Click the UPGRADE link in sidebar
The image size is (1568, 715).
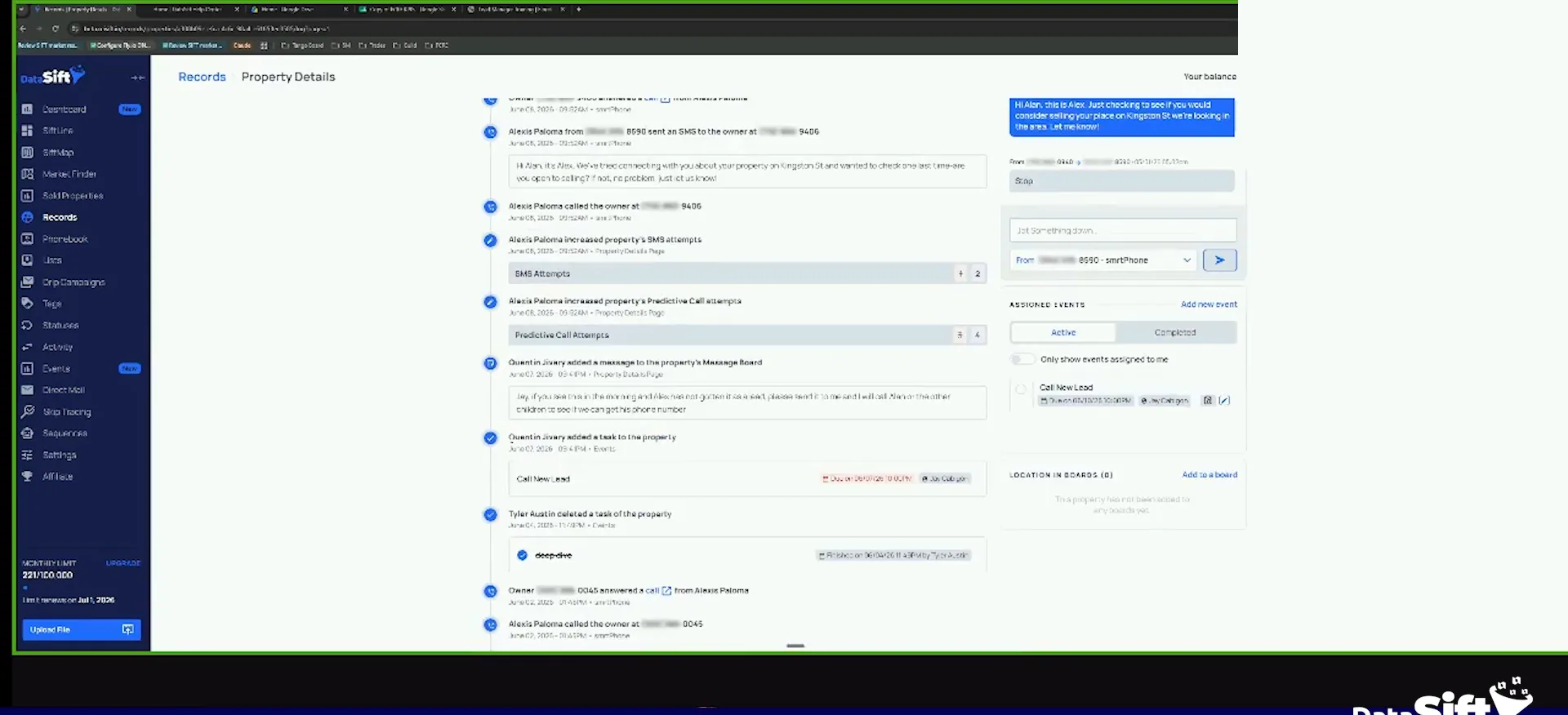(x=123, y=563)
